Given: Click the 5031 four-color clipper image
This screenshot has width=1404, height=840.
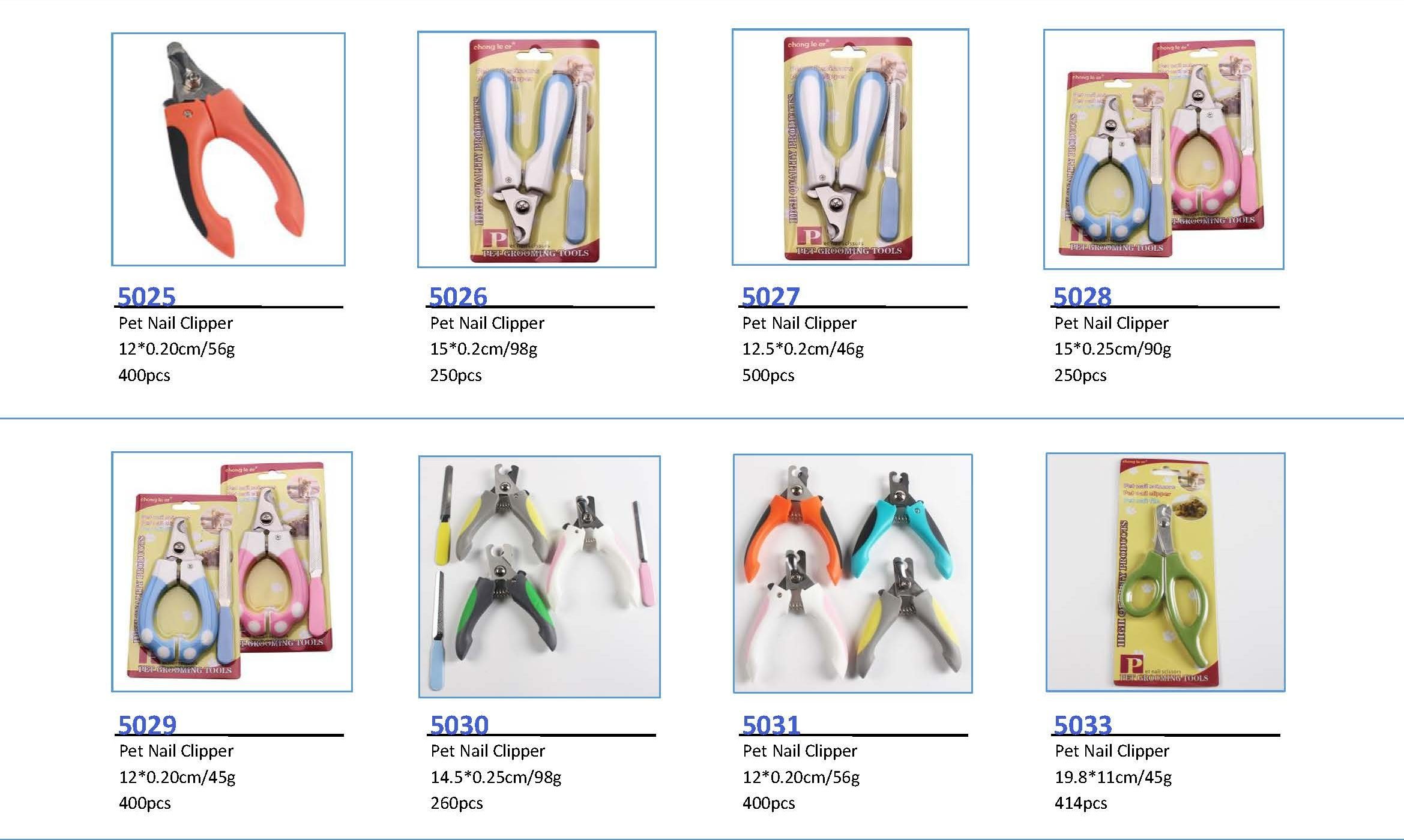Looking at the screenshot, I should tap(852, 574).
